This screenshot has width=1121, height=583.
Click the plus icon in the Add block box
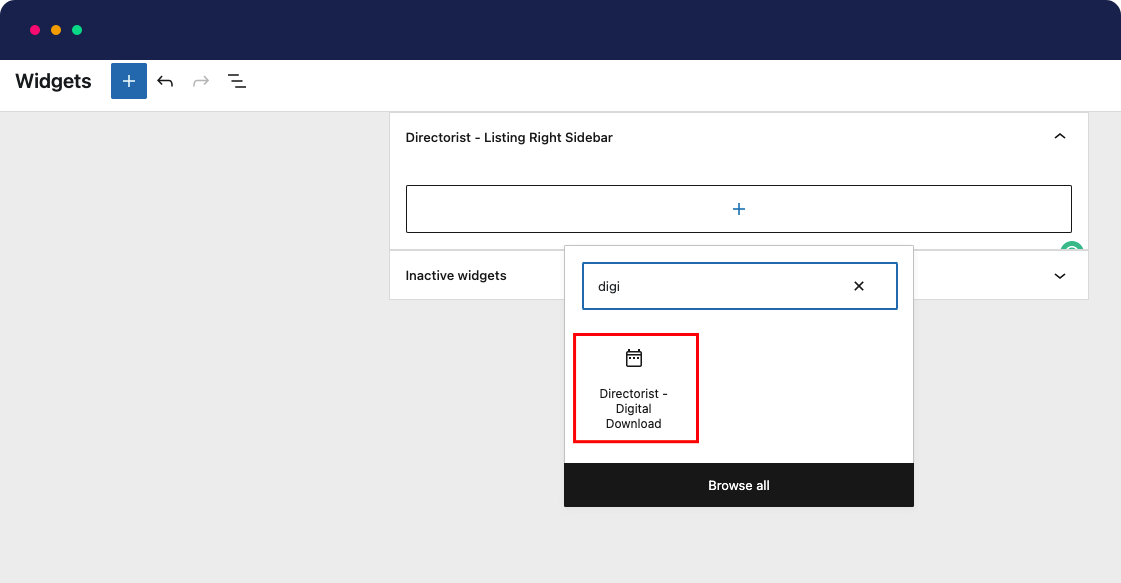(739, 209)
